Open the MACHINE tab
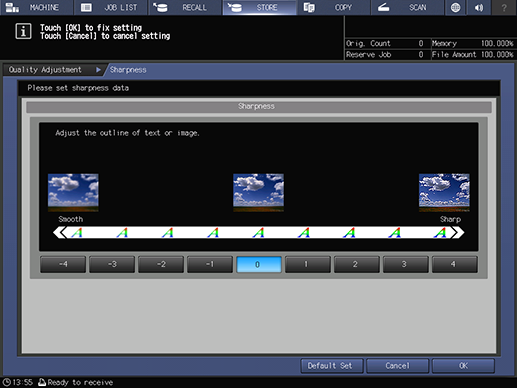Image resolution: width=517 pixels, height=388 pixels. coord(37,7)
